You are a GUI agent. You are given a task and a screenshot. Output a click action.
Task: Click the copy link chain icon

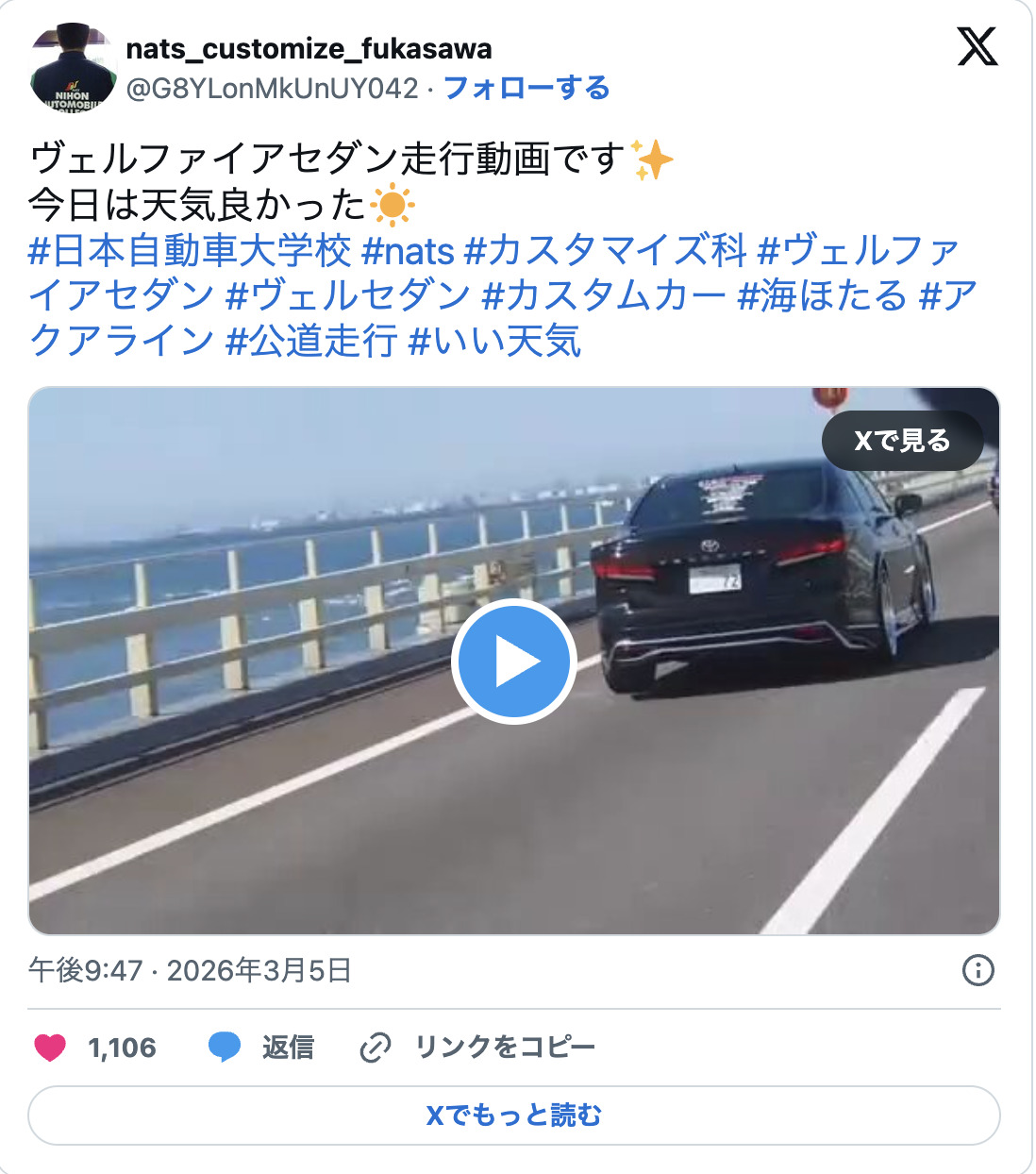click(x=376, y=1048)
